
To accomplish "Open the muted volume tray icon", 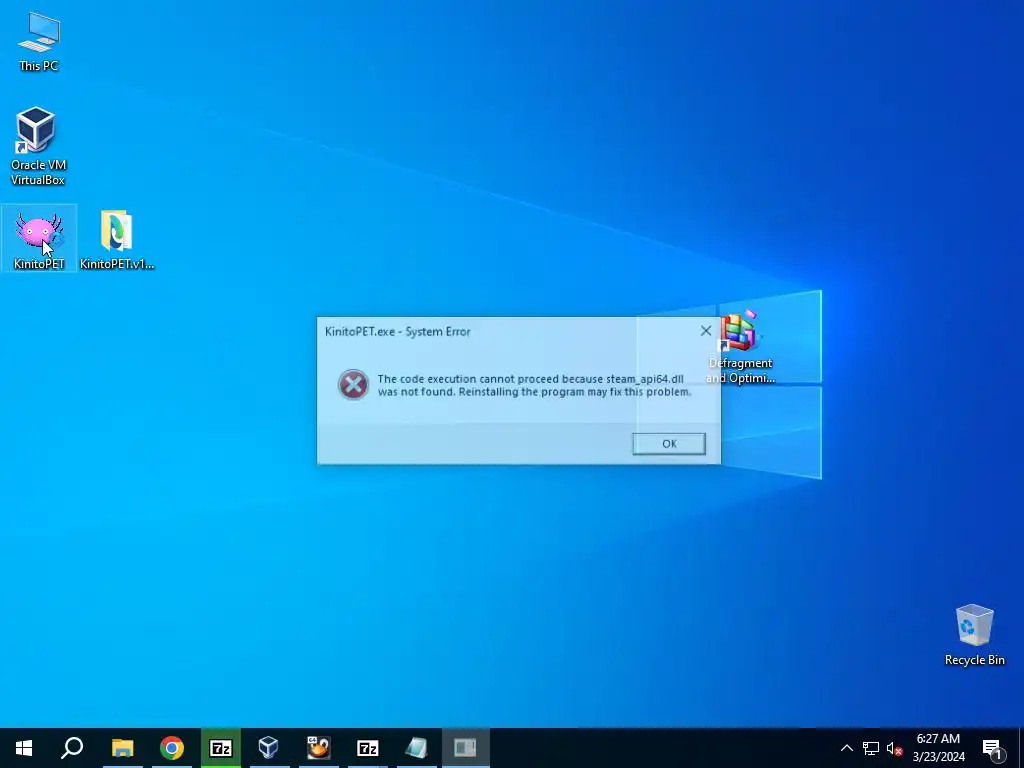I will [894, 748].
